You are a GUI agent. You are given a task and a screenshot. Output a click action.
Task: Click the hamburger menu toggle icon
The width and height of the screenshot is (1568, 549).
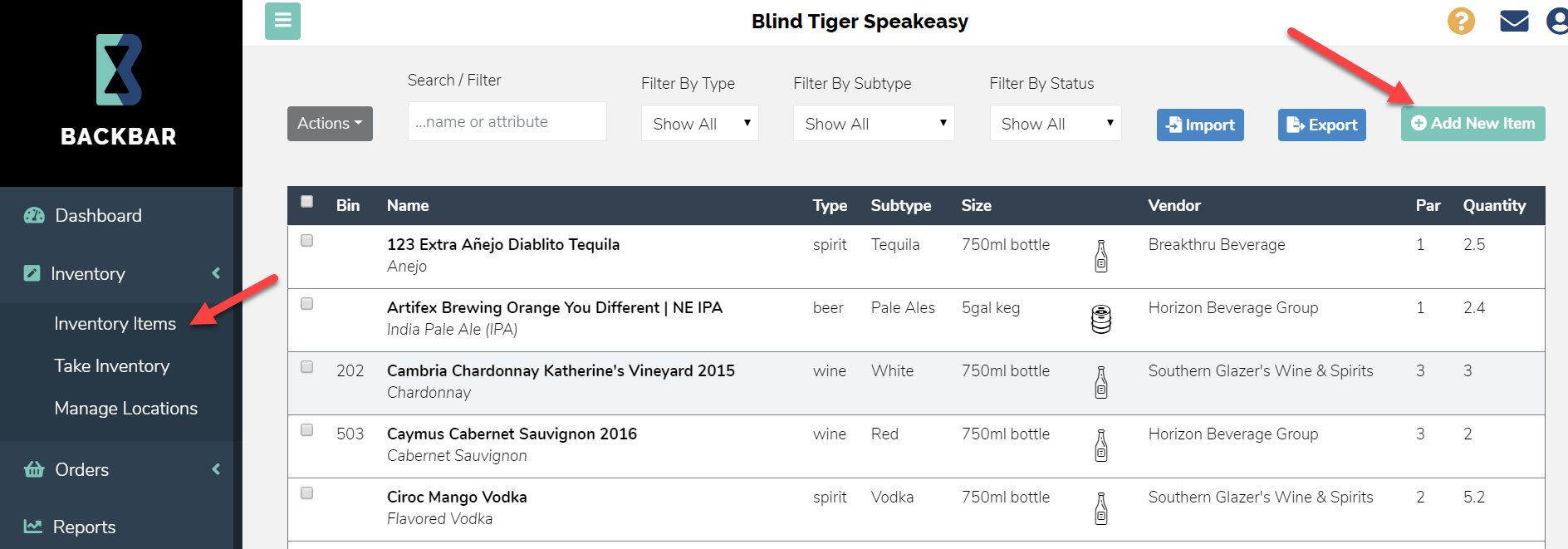[282, 21]
